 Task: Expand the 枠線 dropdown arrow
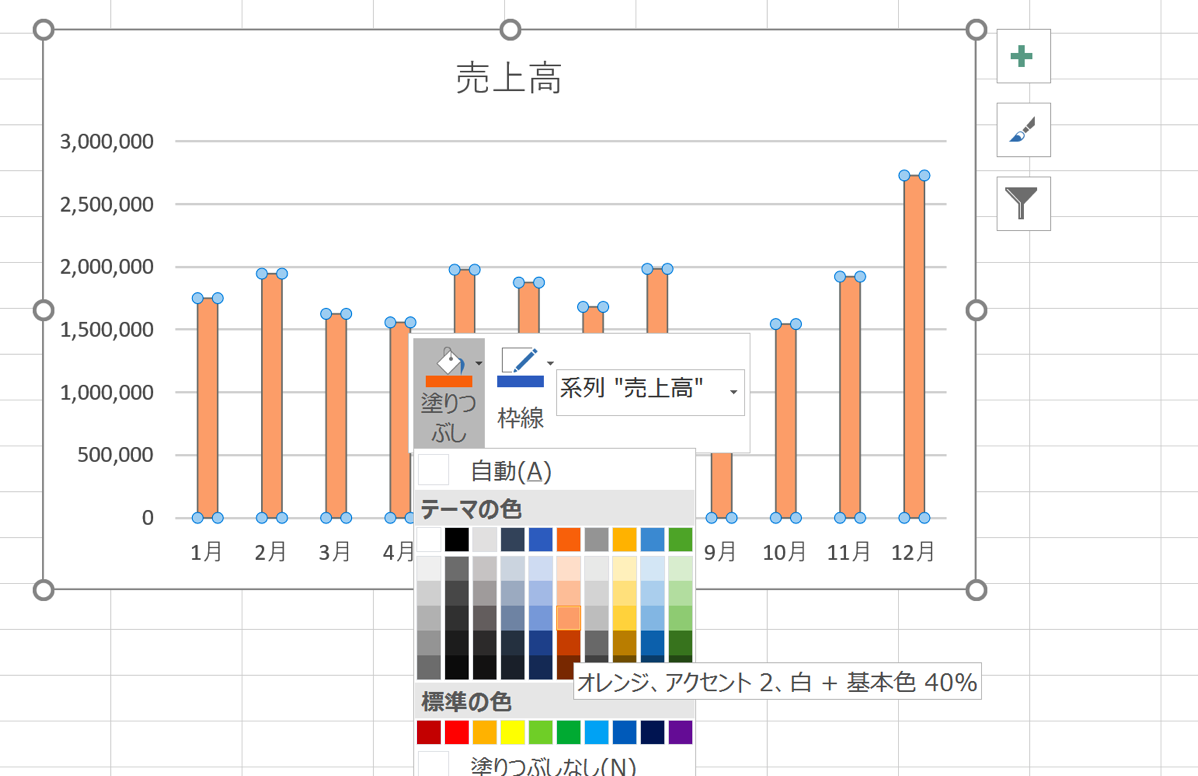[550, 364]
